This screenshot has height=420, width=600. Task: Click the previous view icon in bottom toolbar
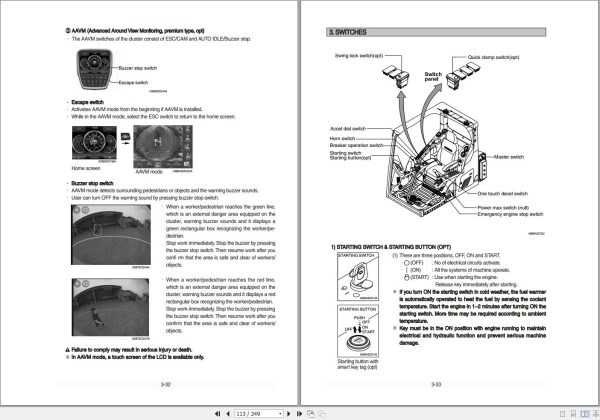point(311,413)
